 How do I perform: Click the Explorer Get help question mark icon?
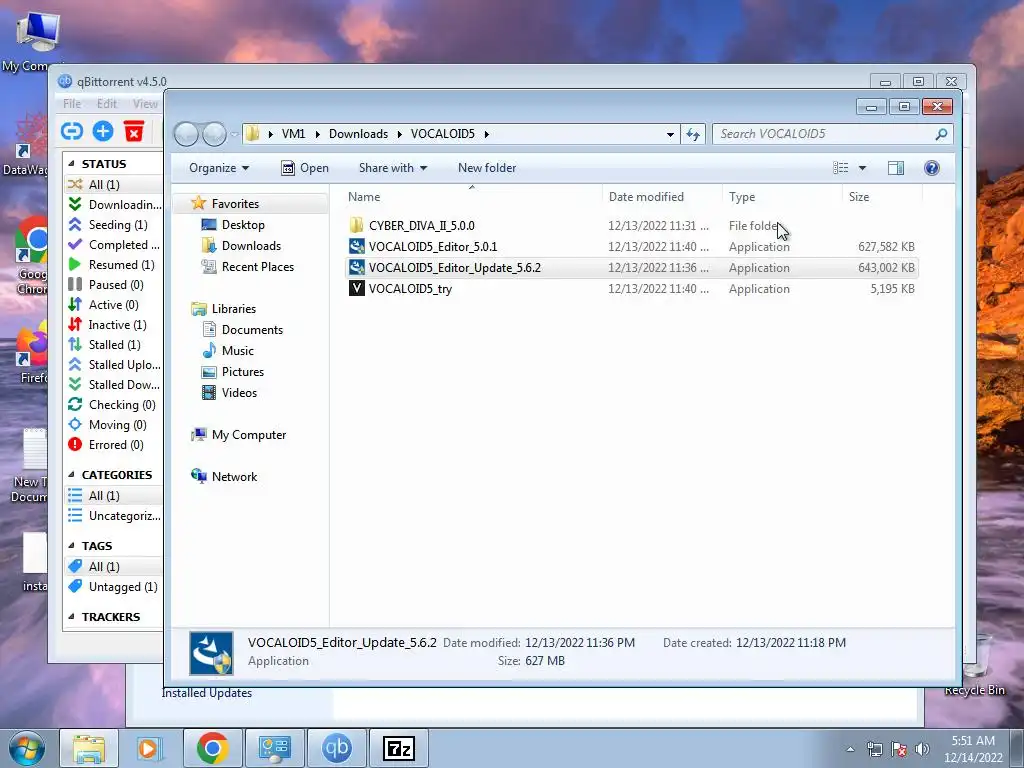932,168
